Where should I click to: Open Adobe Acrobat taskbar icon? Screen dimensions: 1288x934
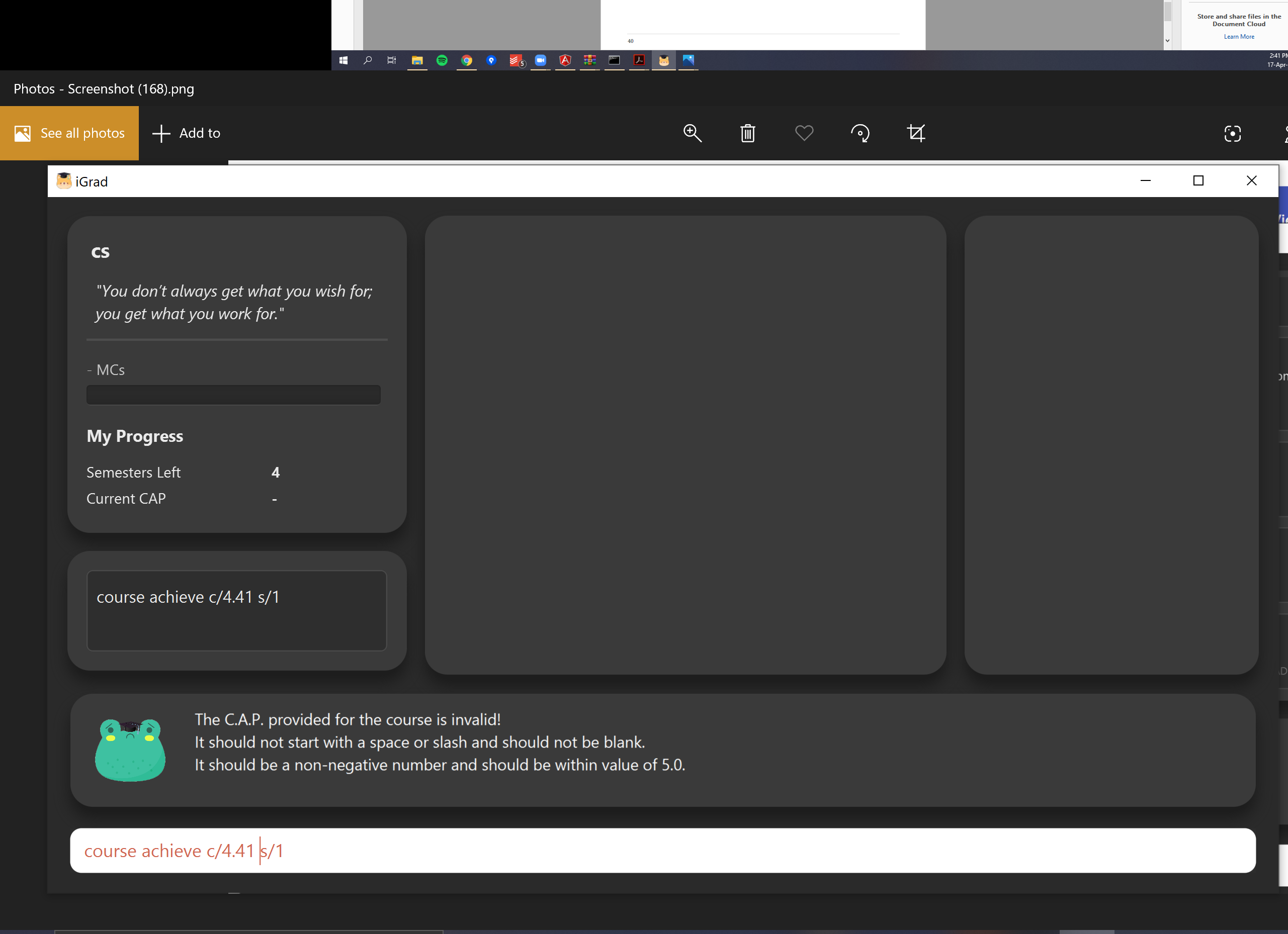(x=639, y=60)
